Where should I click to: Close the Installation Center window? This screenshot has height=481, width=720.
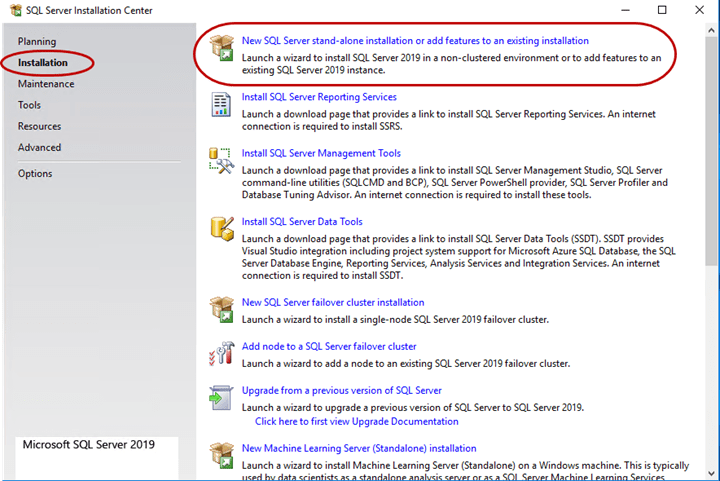click(x=699, y=10)
